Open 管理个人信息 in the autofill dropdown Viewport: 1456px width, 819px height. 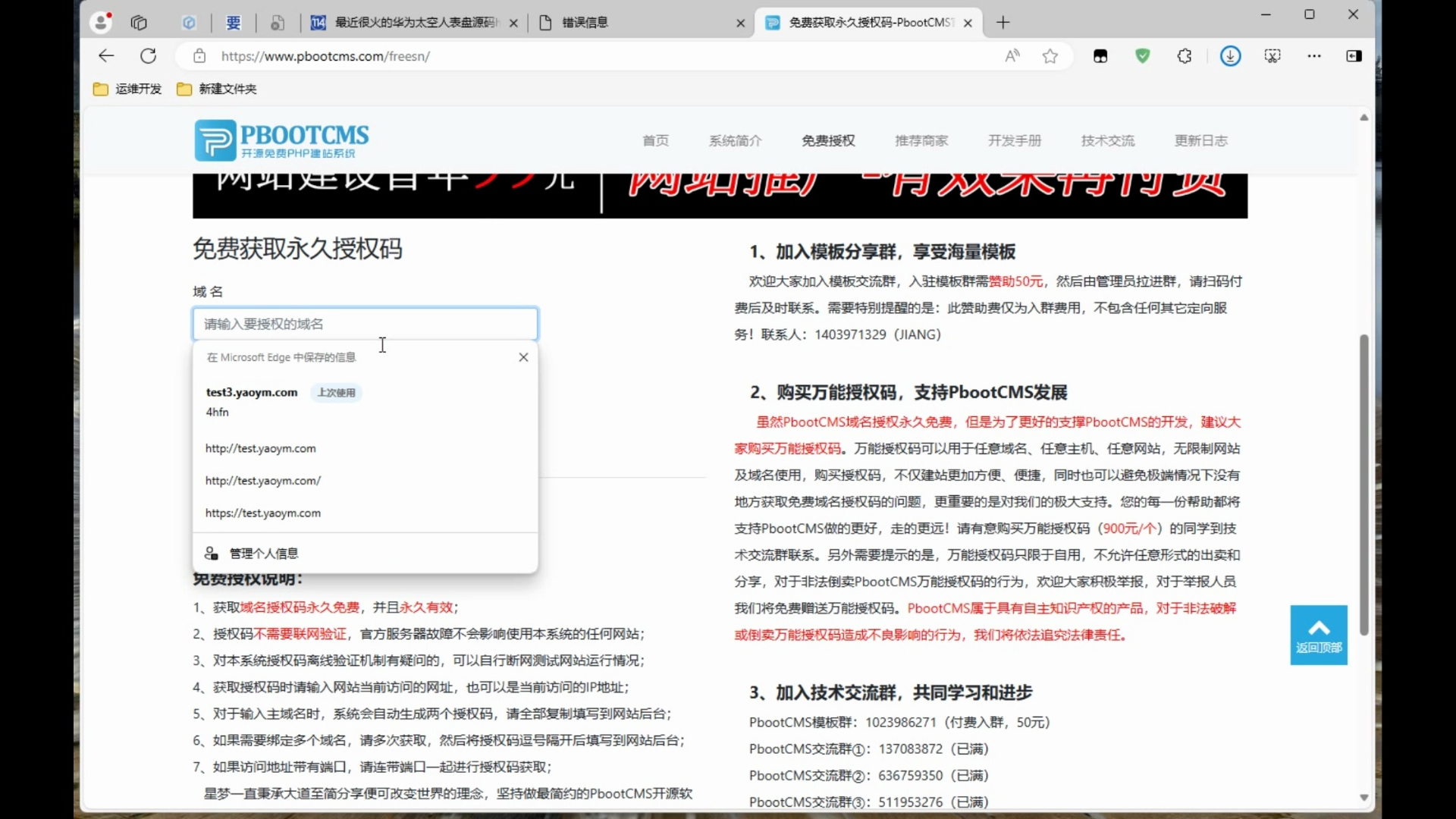[262, 553]
